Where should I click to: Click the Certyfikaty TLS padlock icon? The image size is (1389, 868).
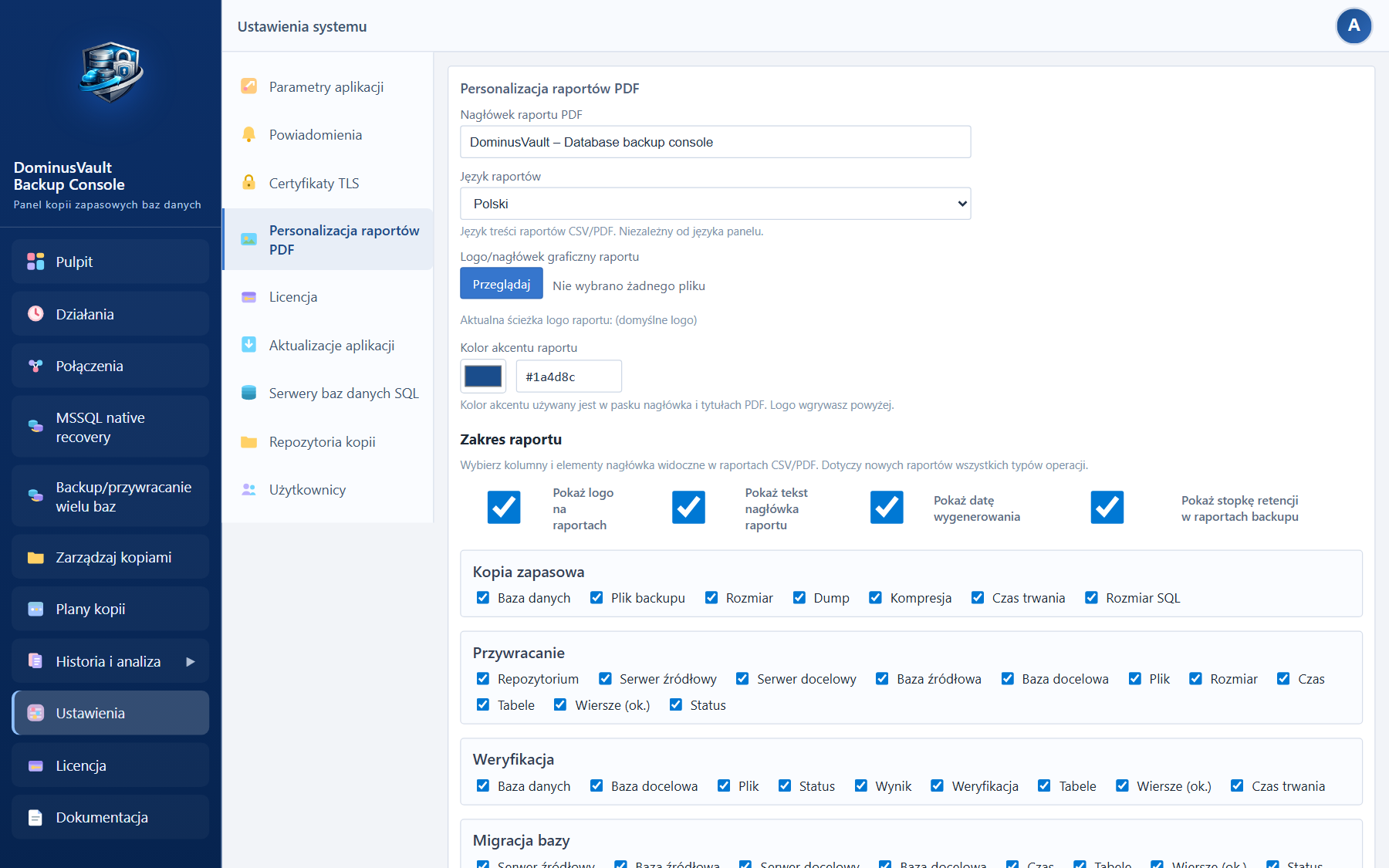point(248,183)
